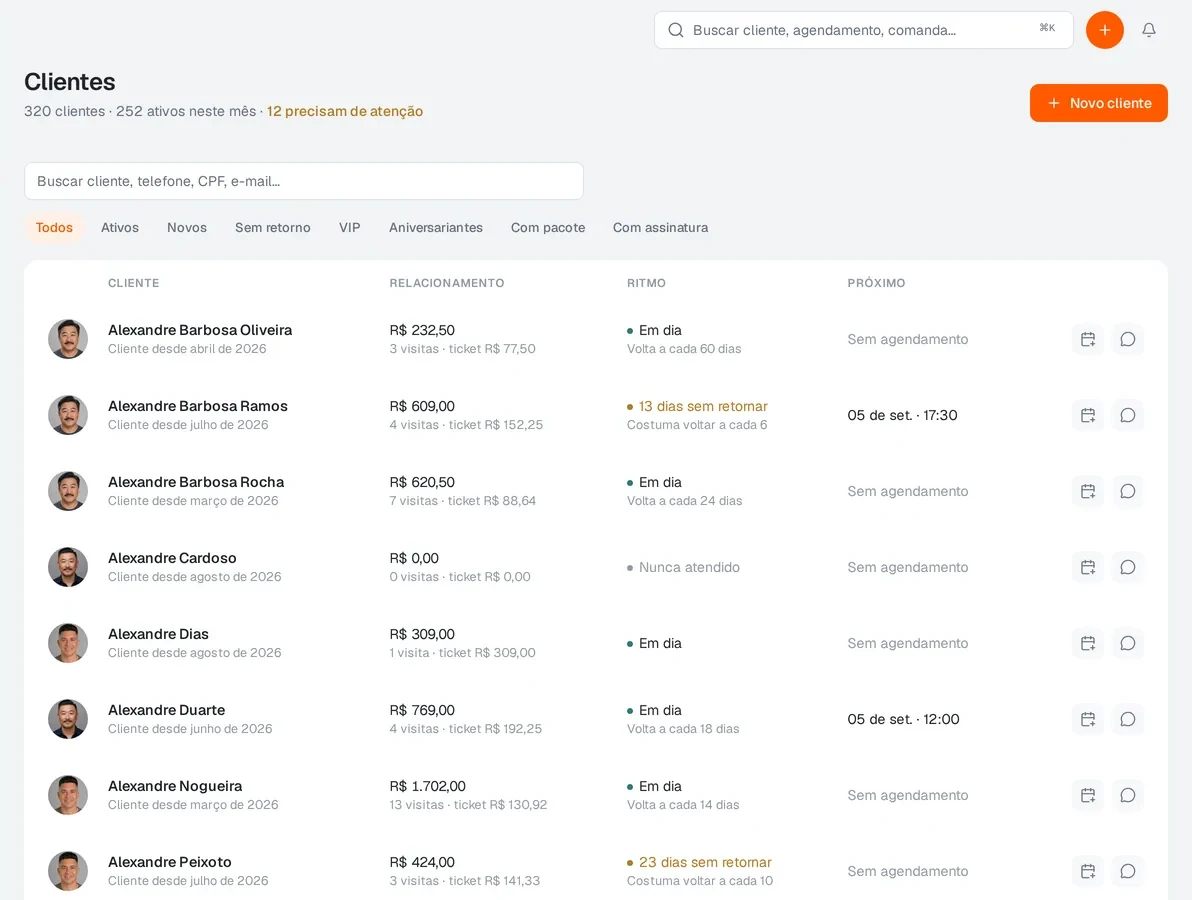The width and height of the screenshot is (1192, 900).
Task: Open the VIP filter tab
Action: (x=350, y=227)
